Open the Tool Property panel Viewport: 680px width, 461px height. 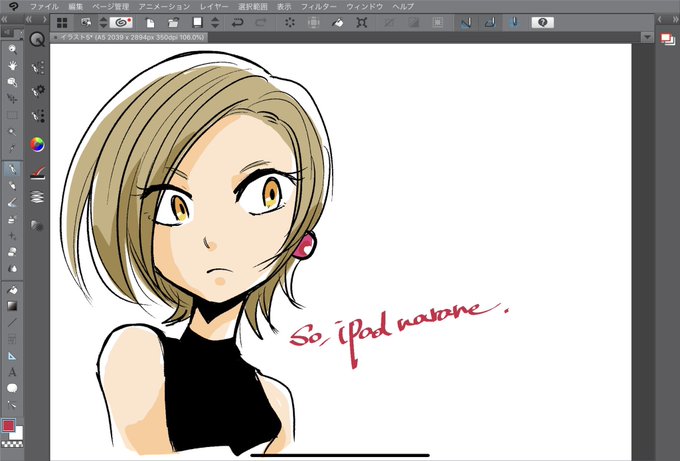point(38,91)
